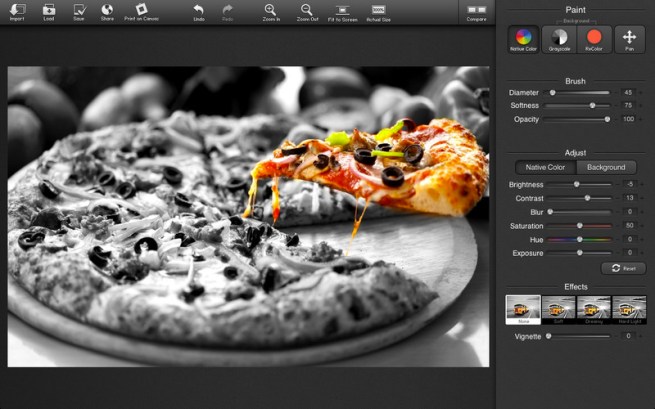655x409 pixels.
Task: Increase Brightness with its plus button
Action: point(642,184)
